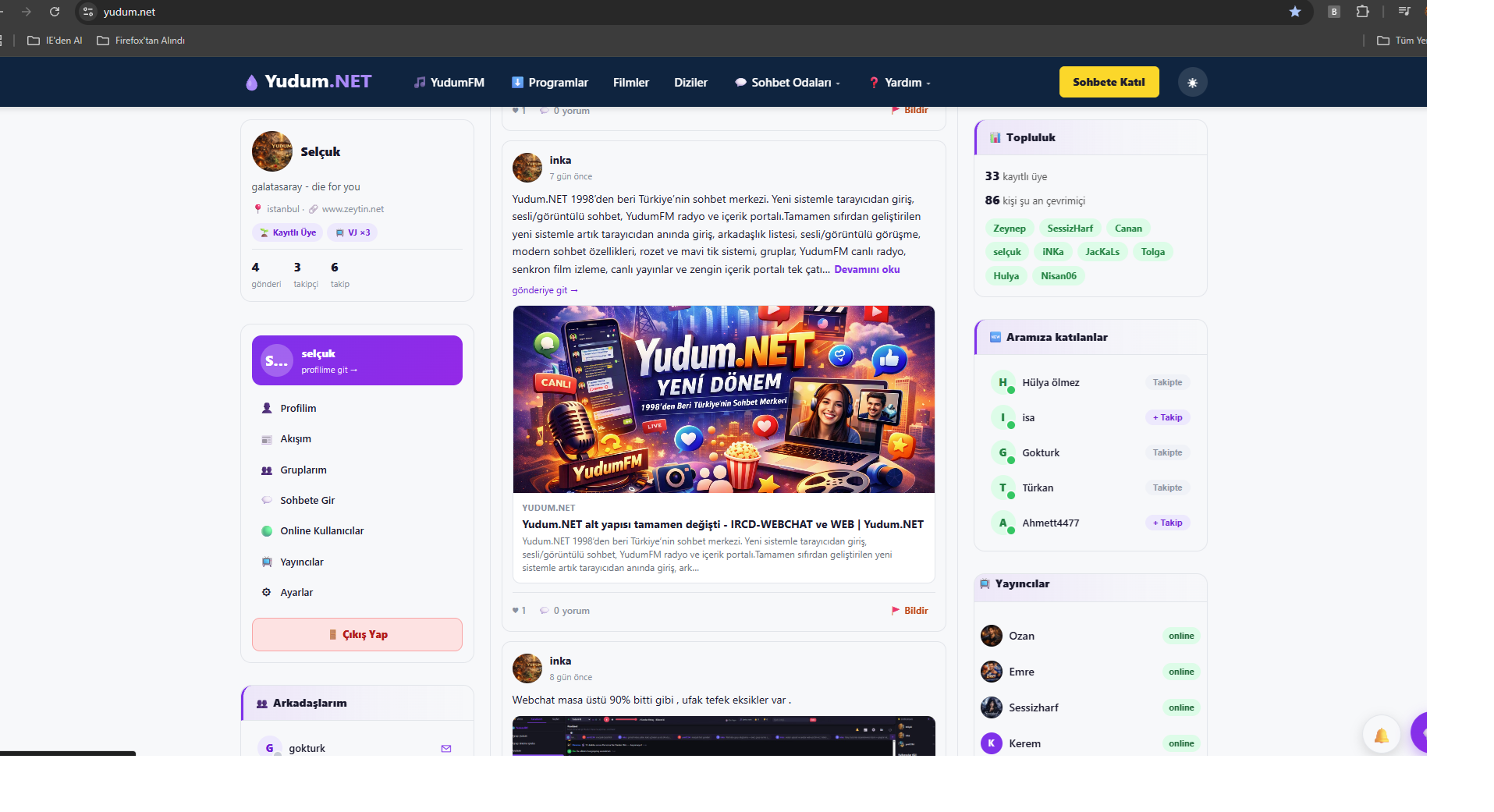Open online user JacKaLs tag
This screenshot has height=812, width=1494.
[1102, 252]
